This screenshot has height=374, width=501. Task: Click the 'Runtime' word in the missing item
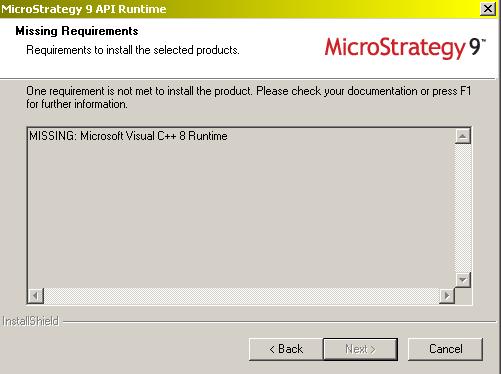click(208, 136)
